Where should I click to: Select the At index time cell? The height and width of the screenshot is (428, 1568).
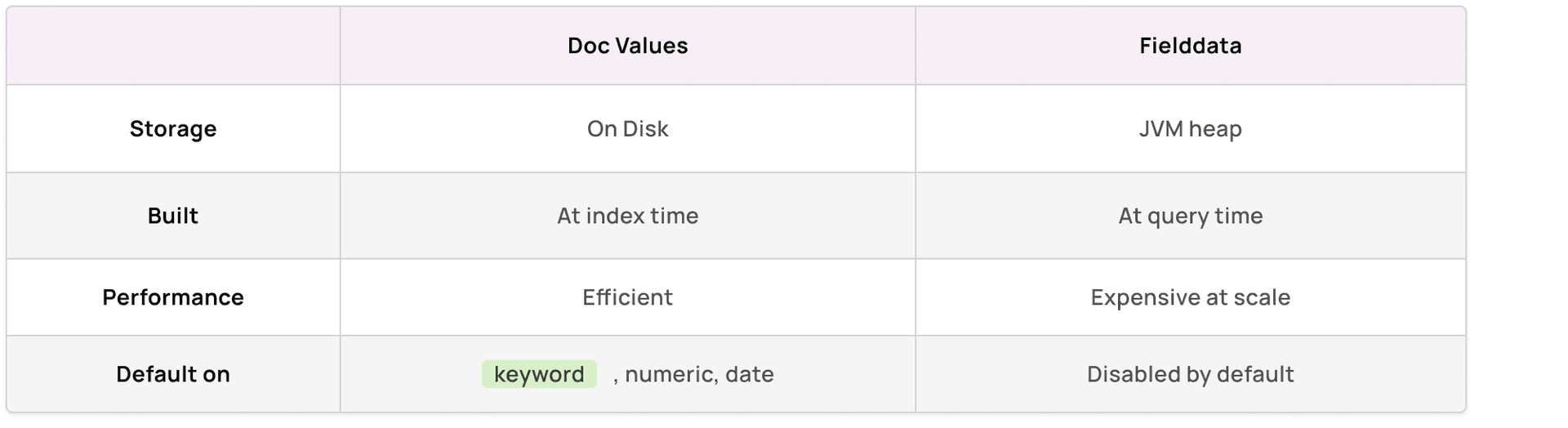coord(627,216)
